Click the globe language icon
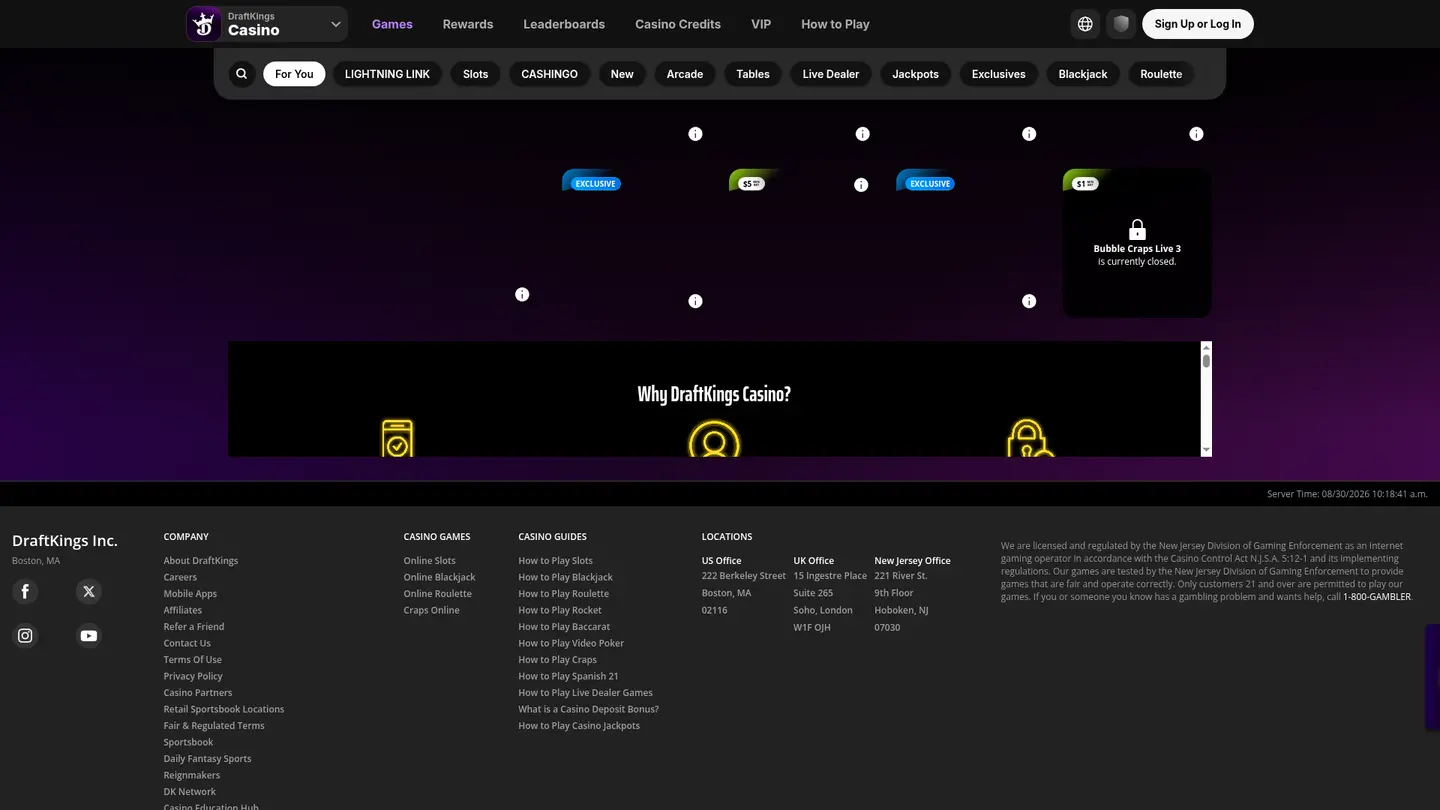This screenshot has width=1440, height=810. click(1085, 24)
